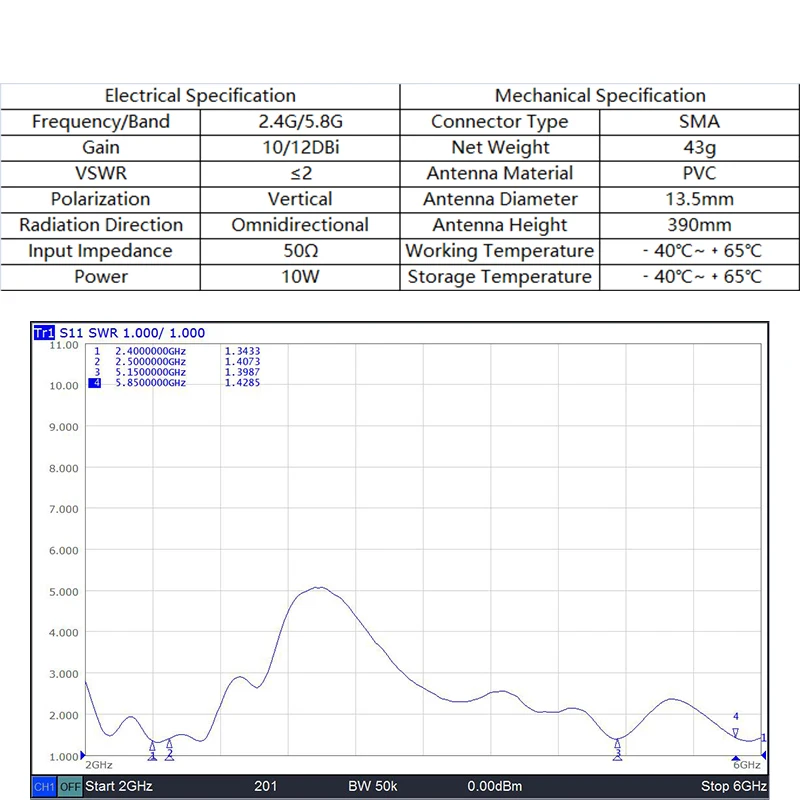Click marker readout 2.5000000GHz

tap(151, 362)
